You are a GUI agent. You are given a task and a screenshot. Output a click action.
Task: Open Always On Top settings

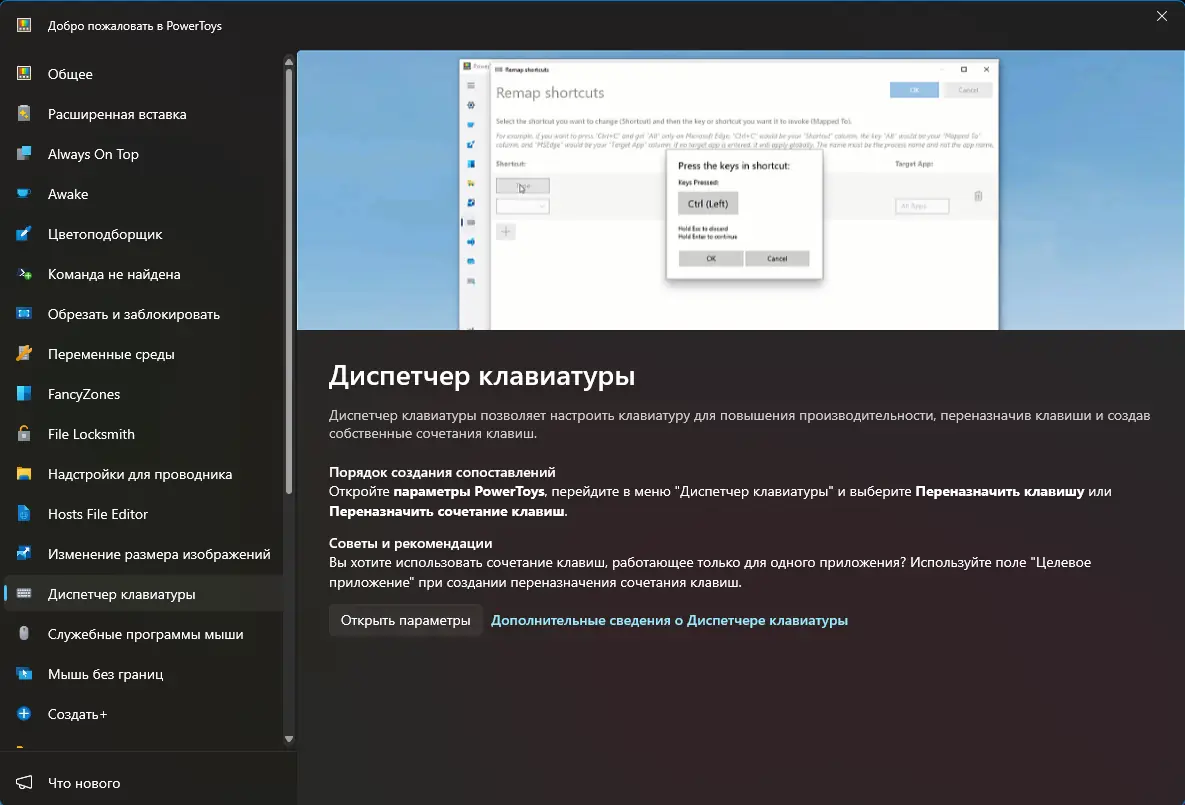(x=92, y=154)
